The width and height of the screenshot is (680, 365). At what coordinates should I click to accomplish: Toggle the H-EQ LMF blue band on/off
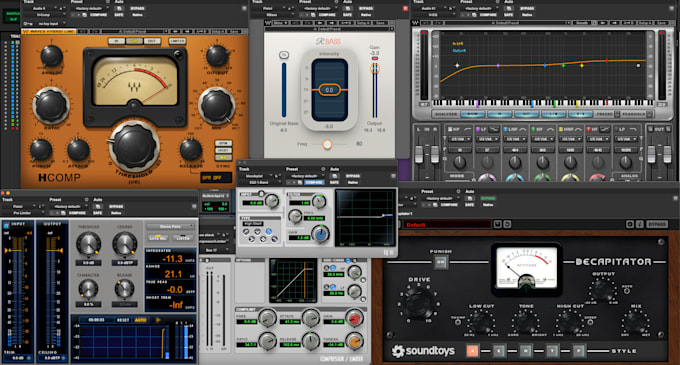[505, 129]
